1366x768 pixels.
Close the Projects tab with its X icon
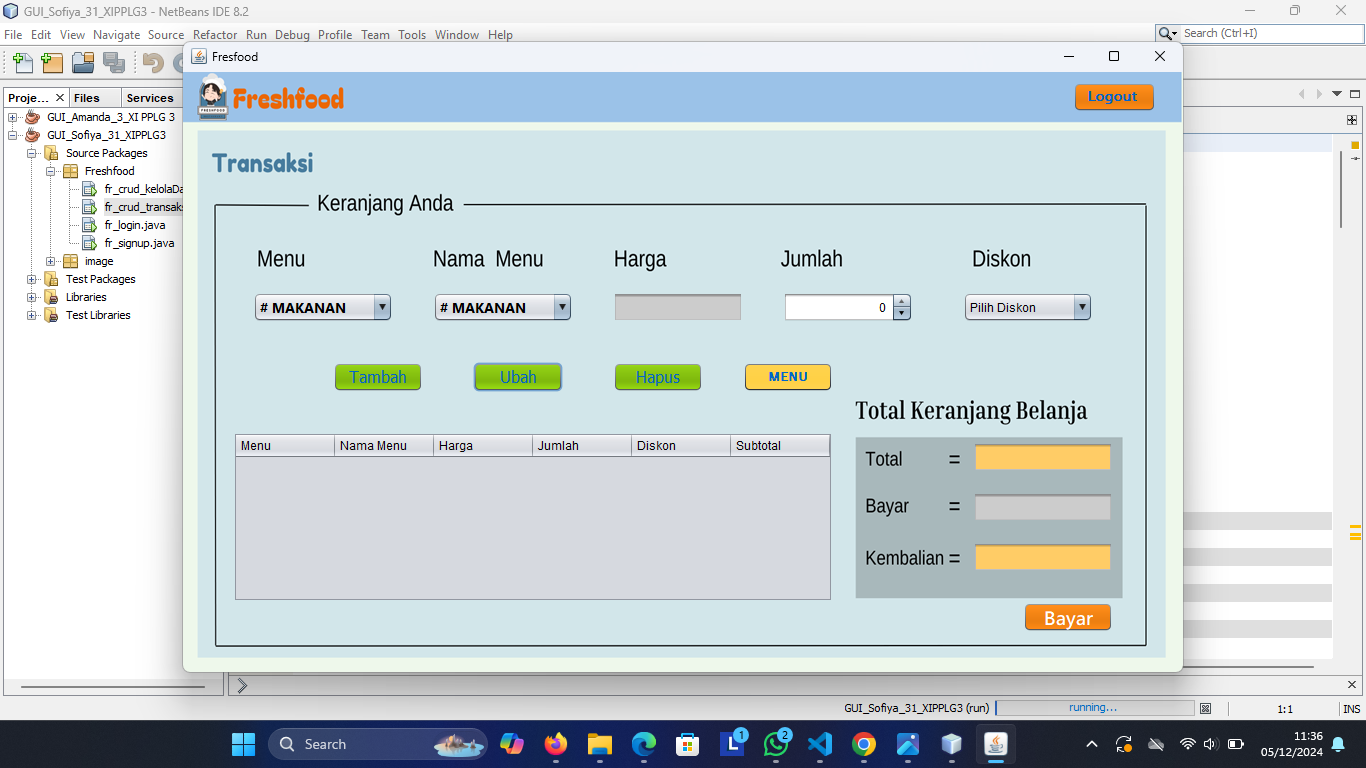tap(60, 98)
